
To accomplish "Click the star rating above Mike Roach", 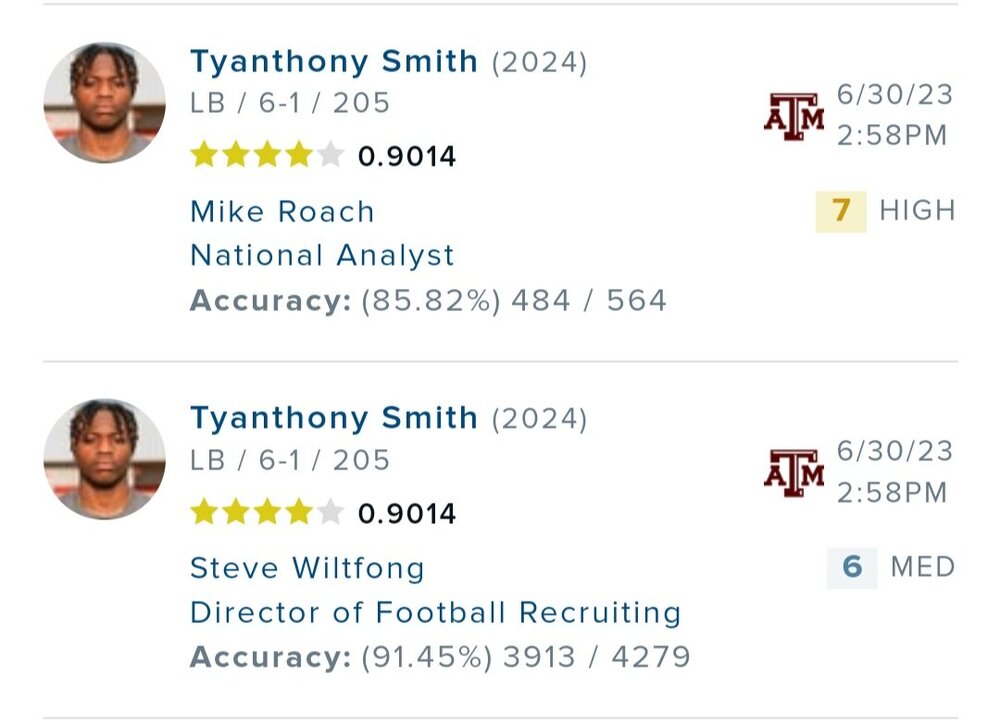I will tap(266, 156).
